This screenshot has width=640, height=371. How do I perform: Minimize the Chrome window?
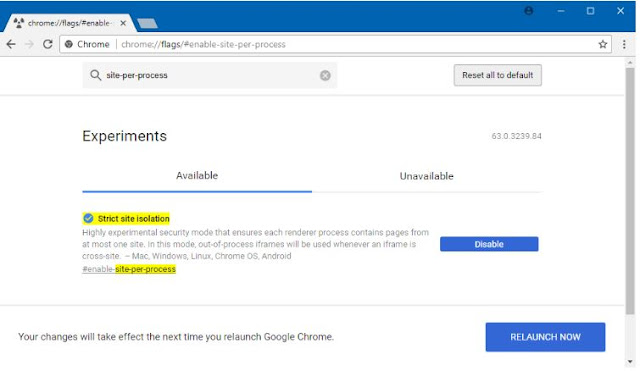pyautogui.click(x=561, y=11)
